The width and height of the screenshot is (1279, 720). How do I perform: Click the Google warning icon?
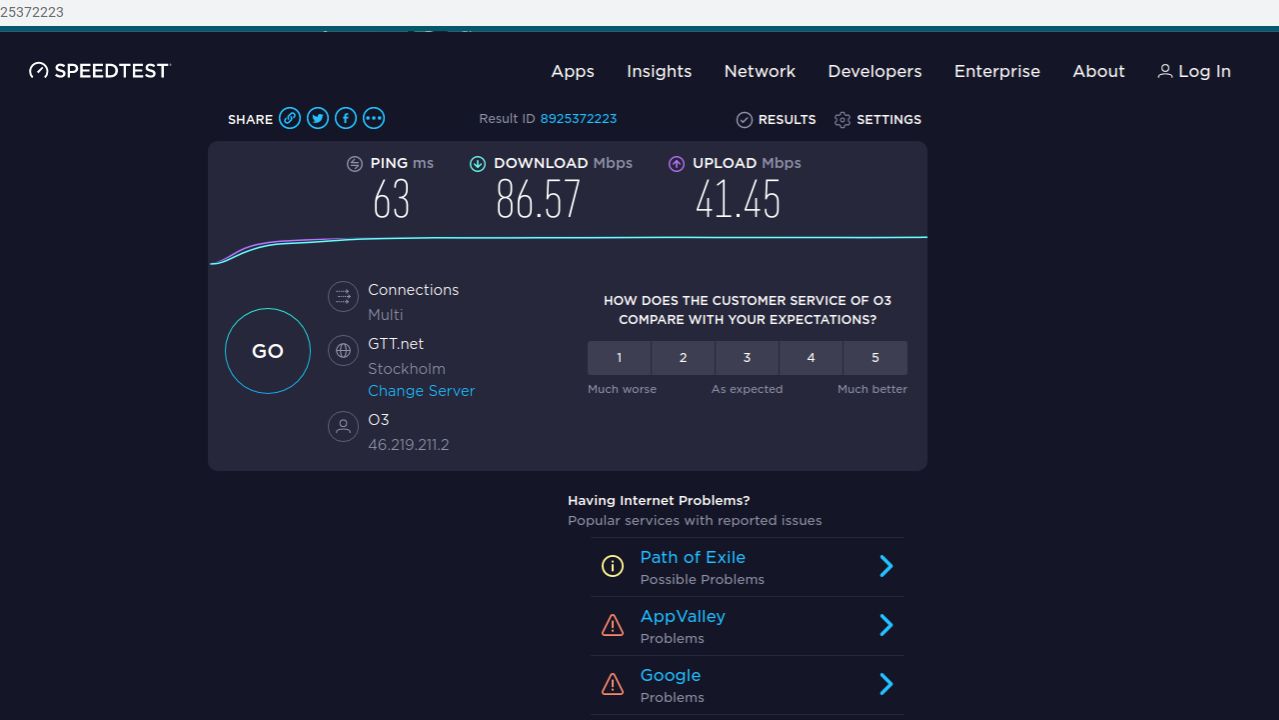point(612,685)
